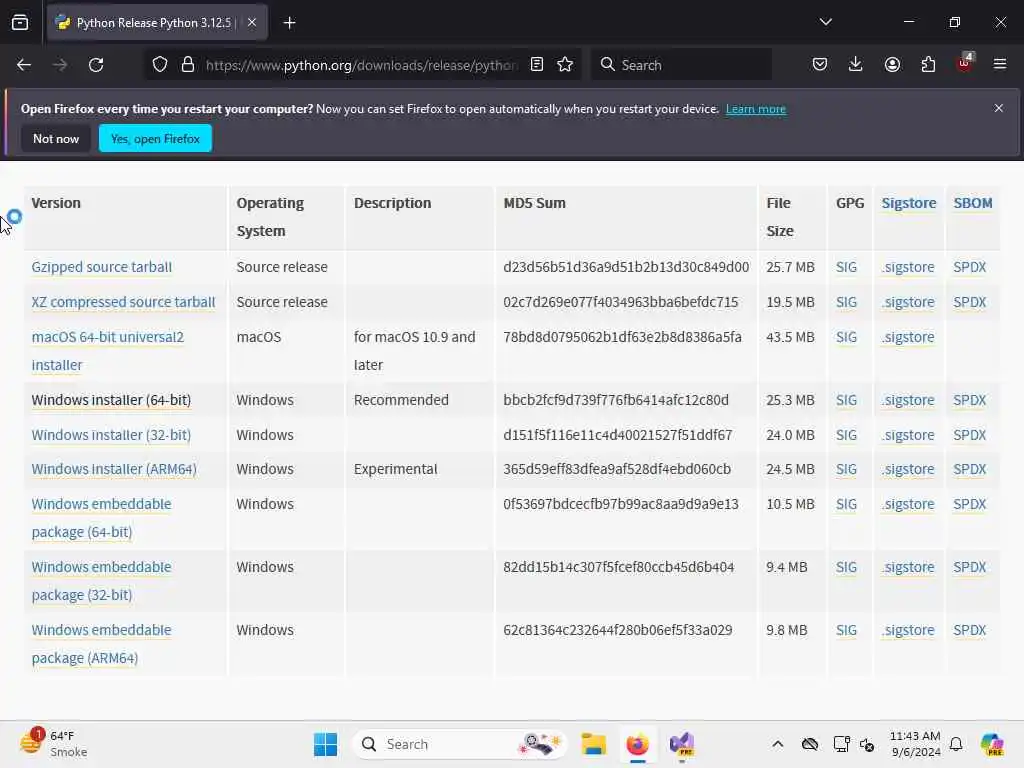The height and width of the screenshot is (768, 1024).
Task: Open .sigstore link for Windows installer (ARM64)
Action: (x=908, y=469)
